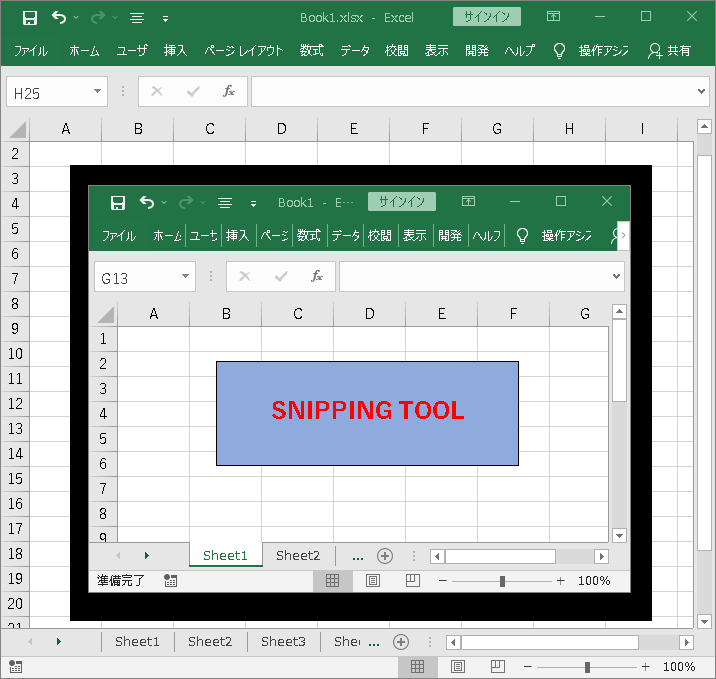This screenshot has height=679, width=716.
Task: Click the outer horizontal scrollbar left arrow
Action: [453, 642]
